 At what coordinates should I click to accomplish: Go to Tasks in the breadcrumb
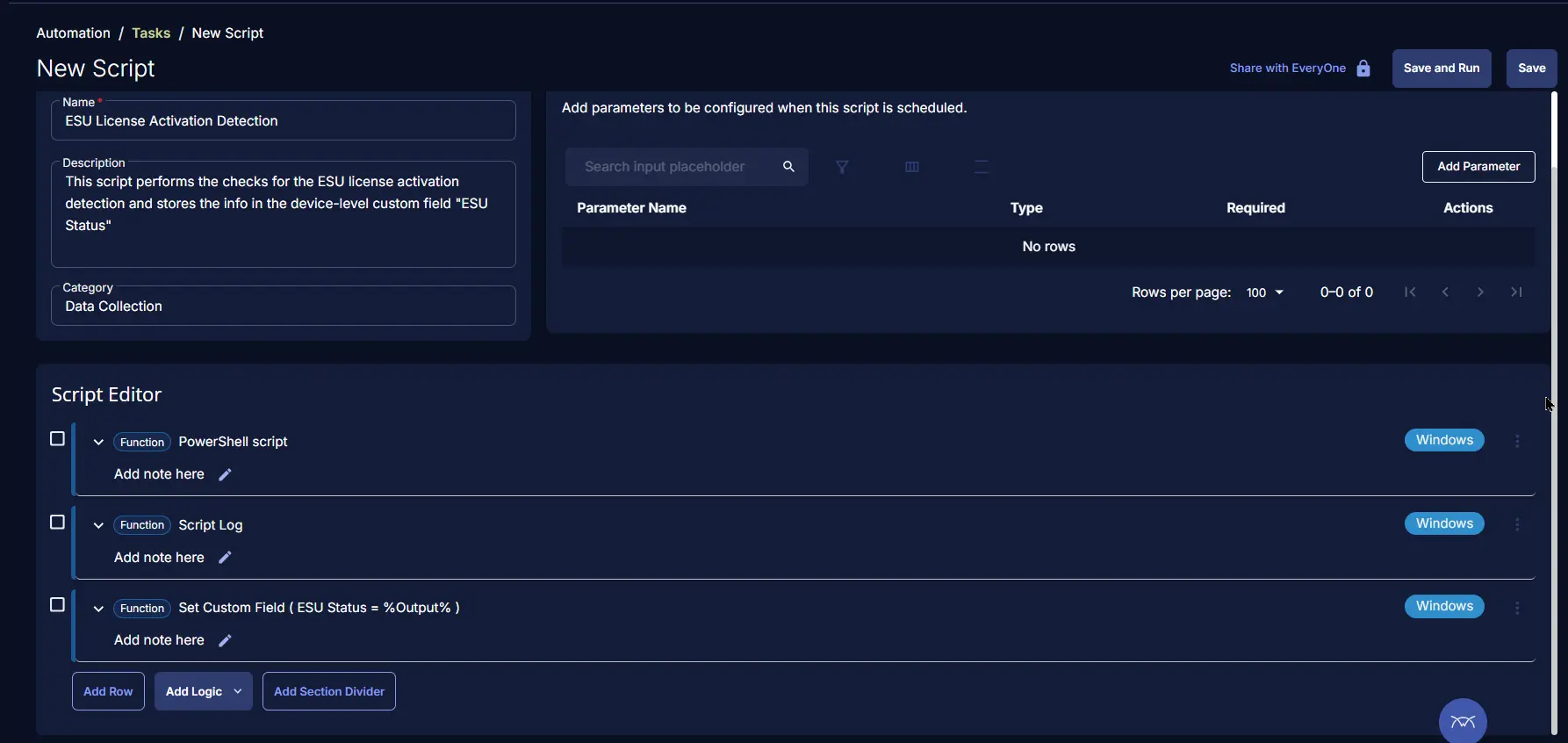tap(151, 33)
